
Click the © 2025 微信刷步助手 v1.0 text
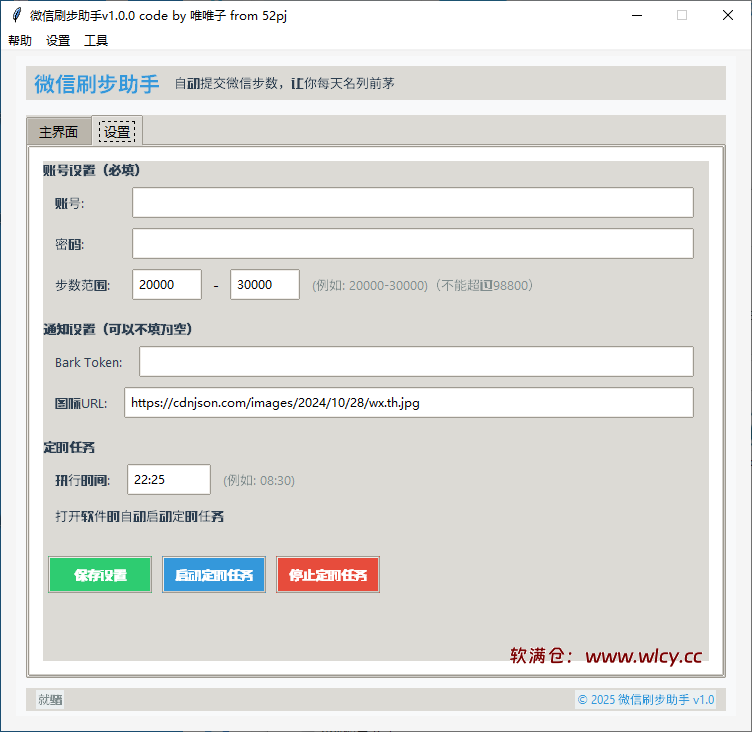(x=646, y=700)
